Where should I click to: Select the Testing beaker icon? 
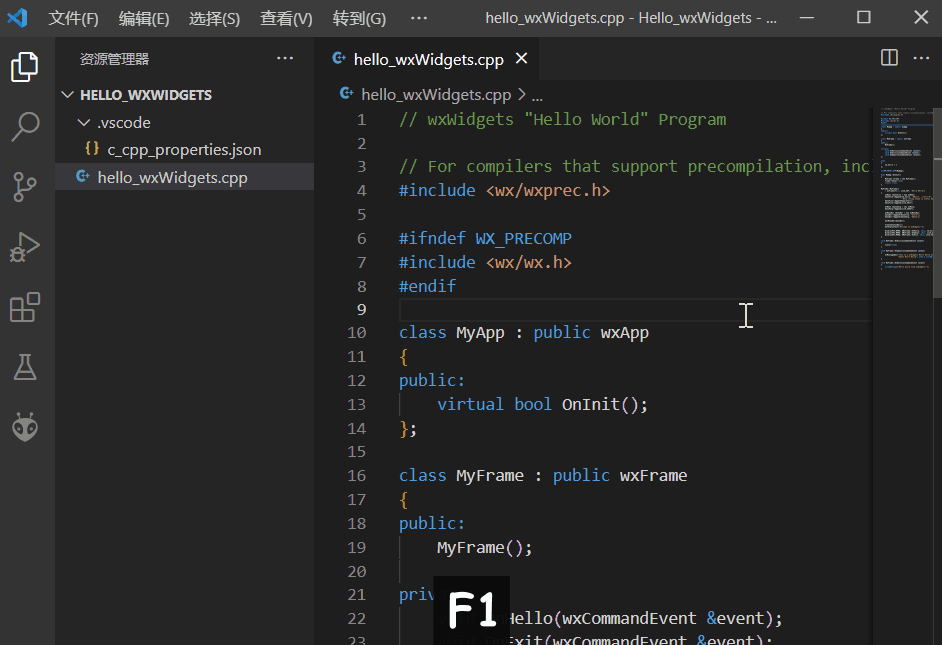tap(24, 367)
